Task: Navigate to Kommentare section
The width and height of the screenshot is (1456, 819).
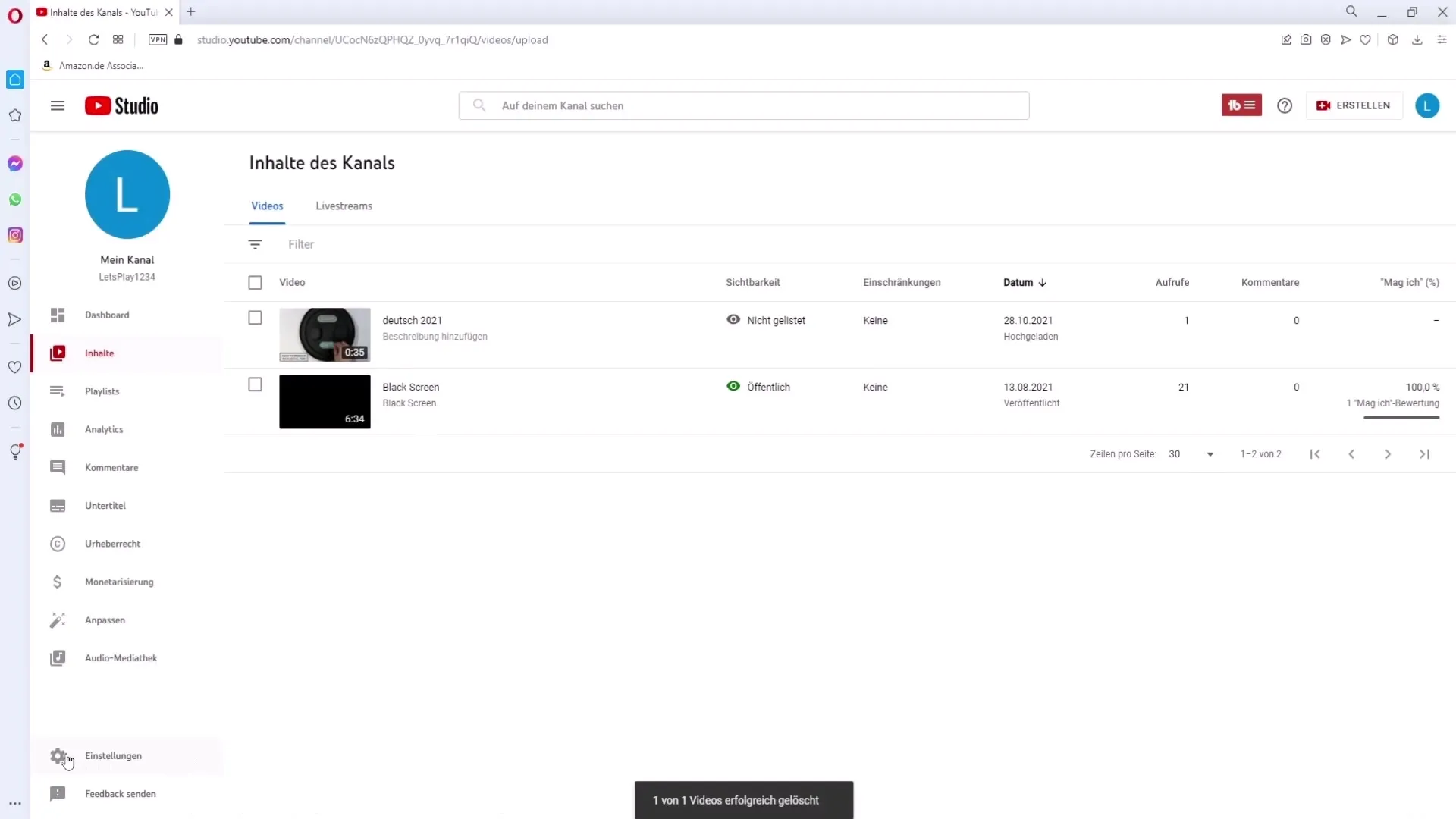Action: 111,467
